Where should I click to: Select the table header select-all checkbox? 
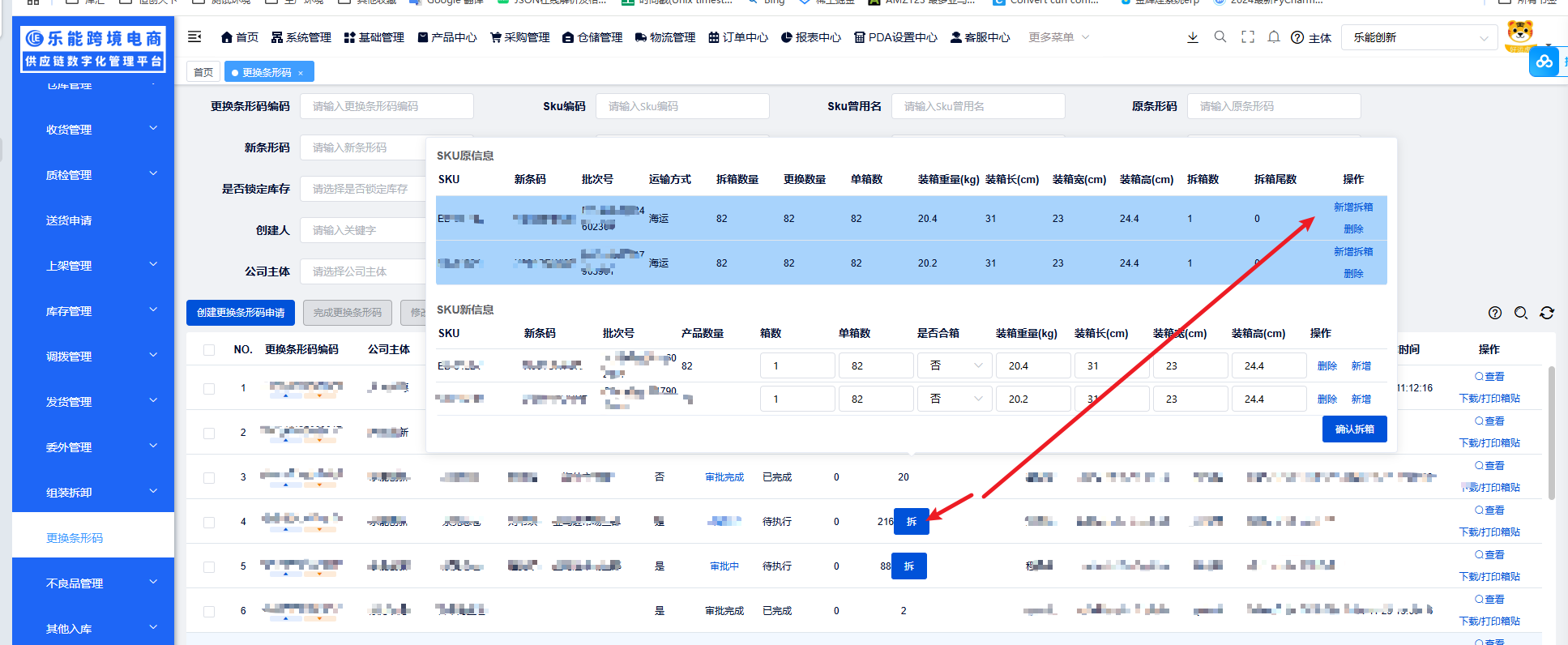[x=209, y=350]
